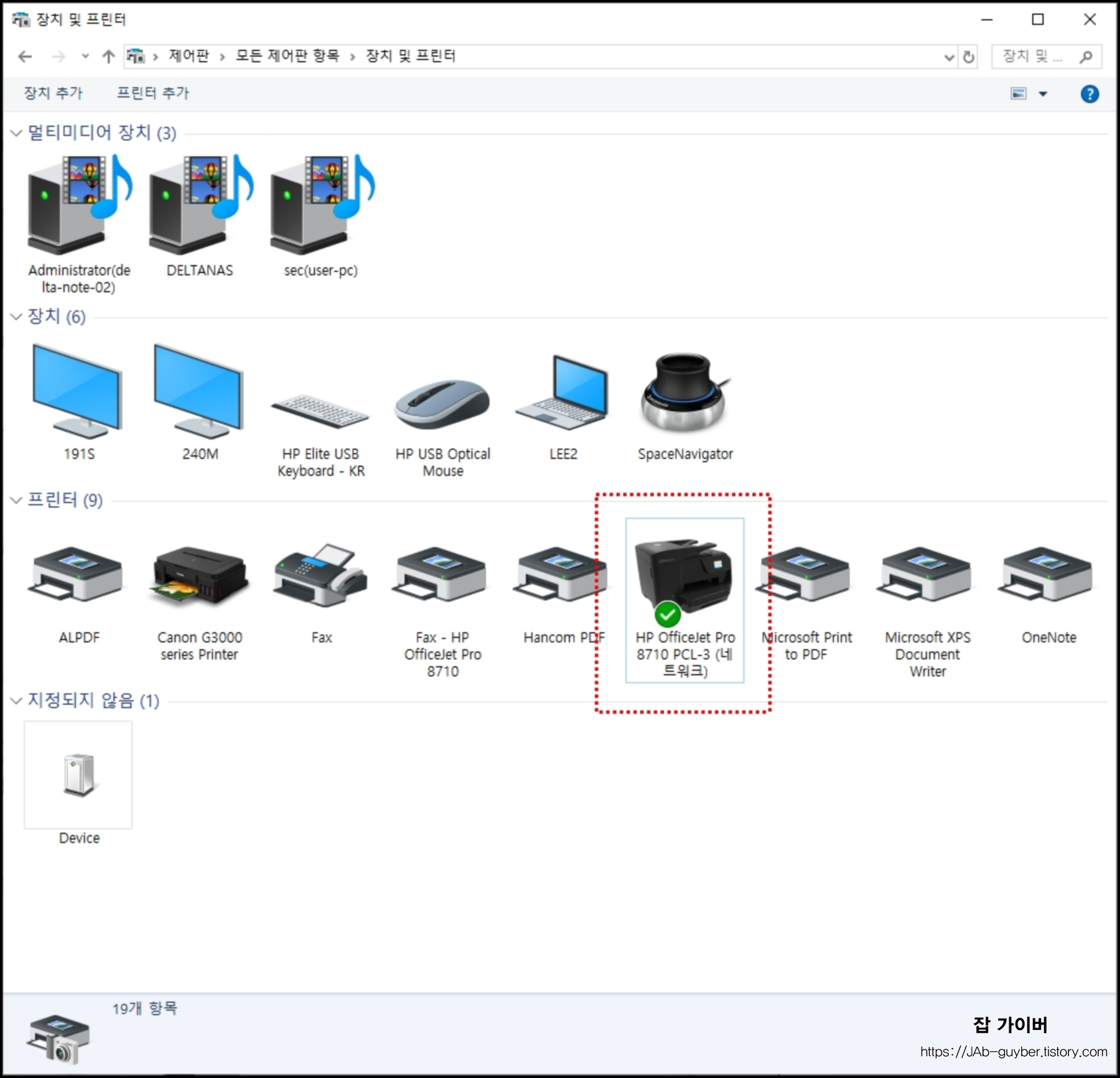
Task: Select the Canon G3000 series Printer icon
Action: [x=199, y=575]
